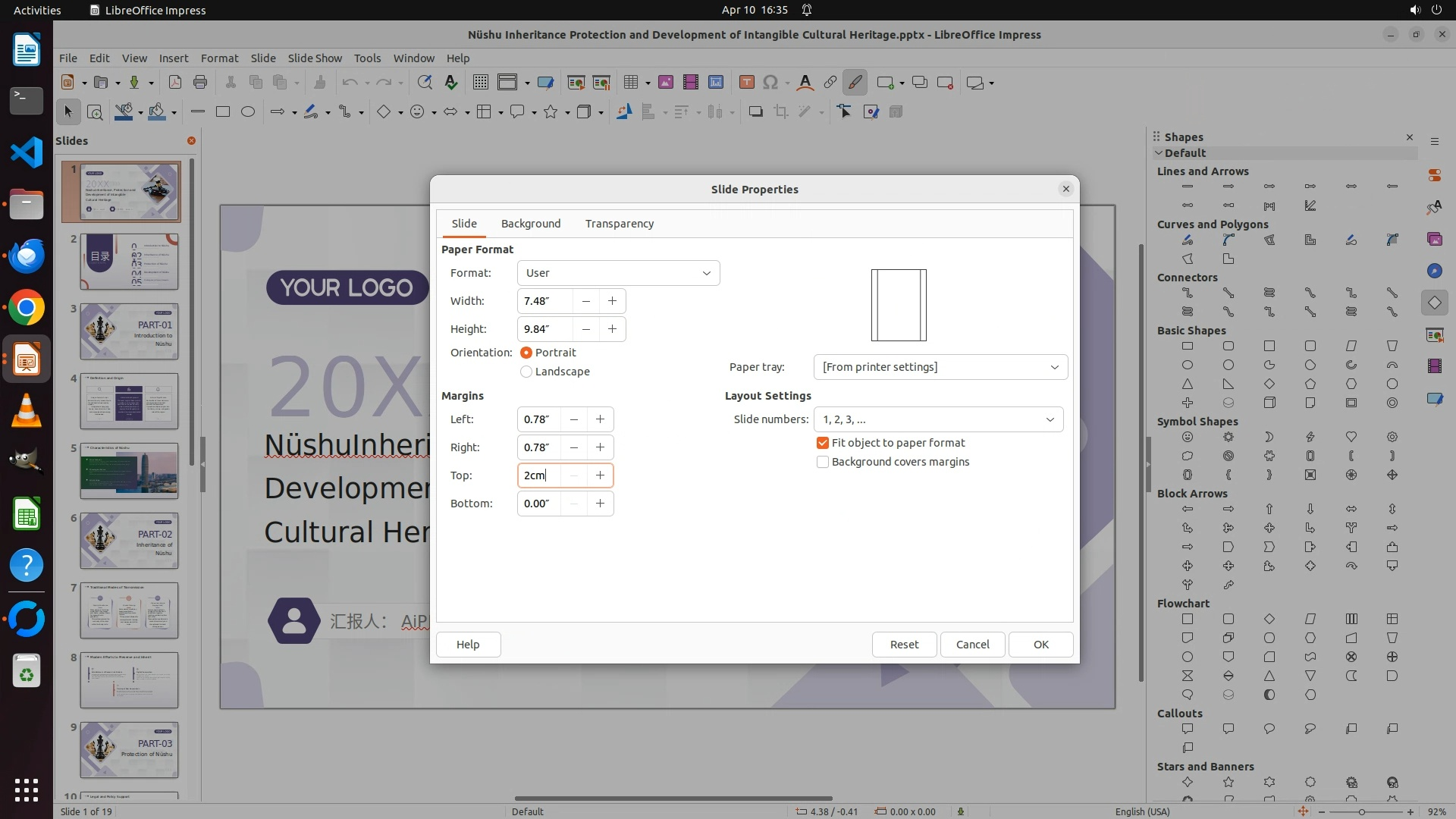This screenshot has width=1456, height=819.
Task: Uncheck Fit object to paper format
Action: click(823, 443)
